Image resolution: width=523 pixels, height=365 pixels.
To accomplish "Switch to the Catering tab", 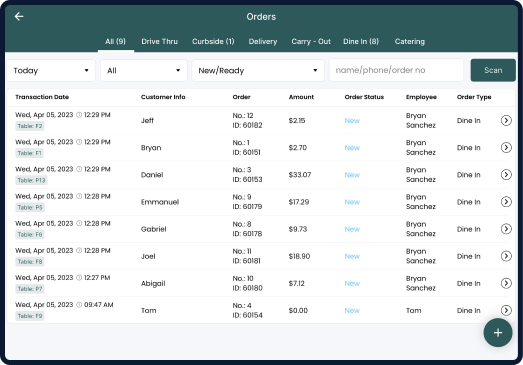I will [410, 41].
